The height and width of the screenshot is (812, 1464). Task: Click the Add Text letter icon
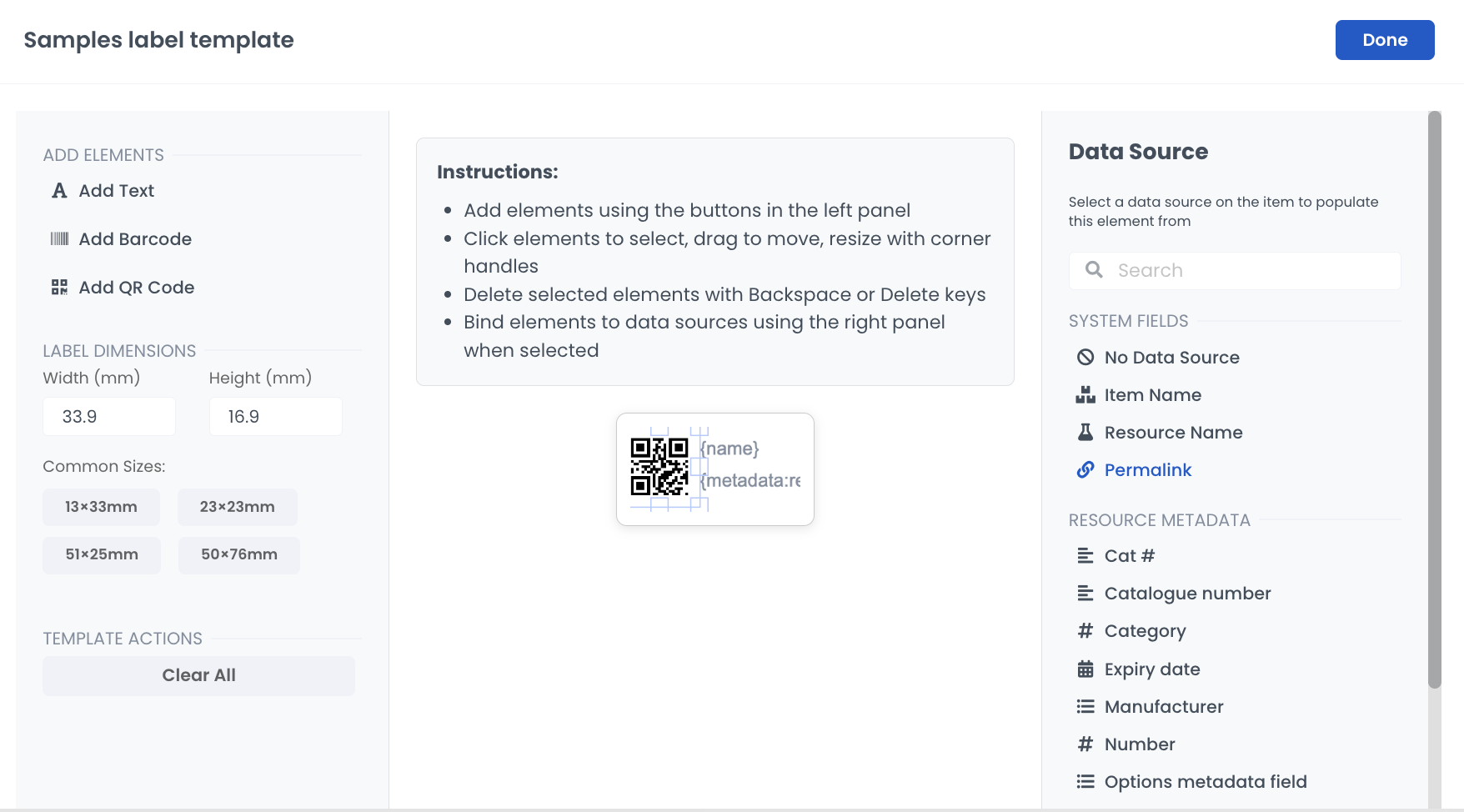tap(59, 191)
